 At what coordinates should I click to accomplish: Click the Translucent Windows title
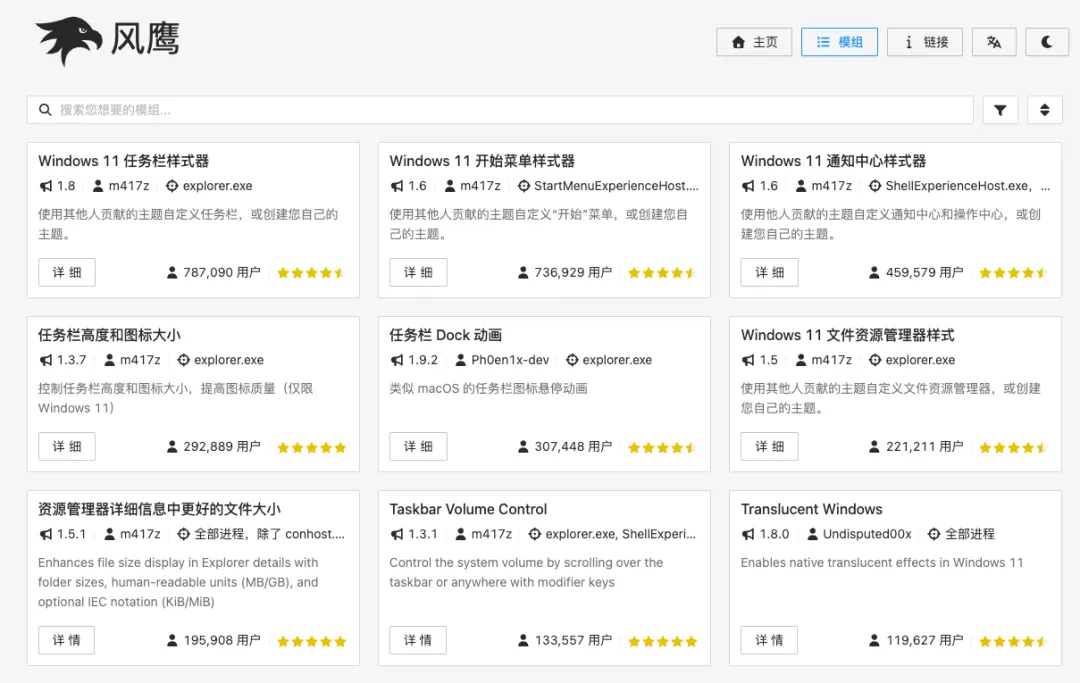(811, 509)
